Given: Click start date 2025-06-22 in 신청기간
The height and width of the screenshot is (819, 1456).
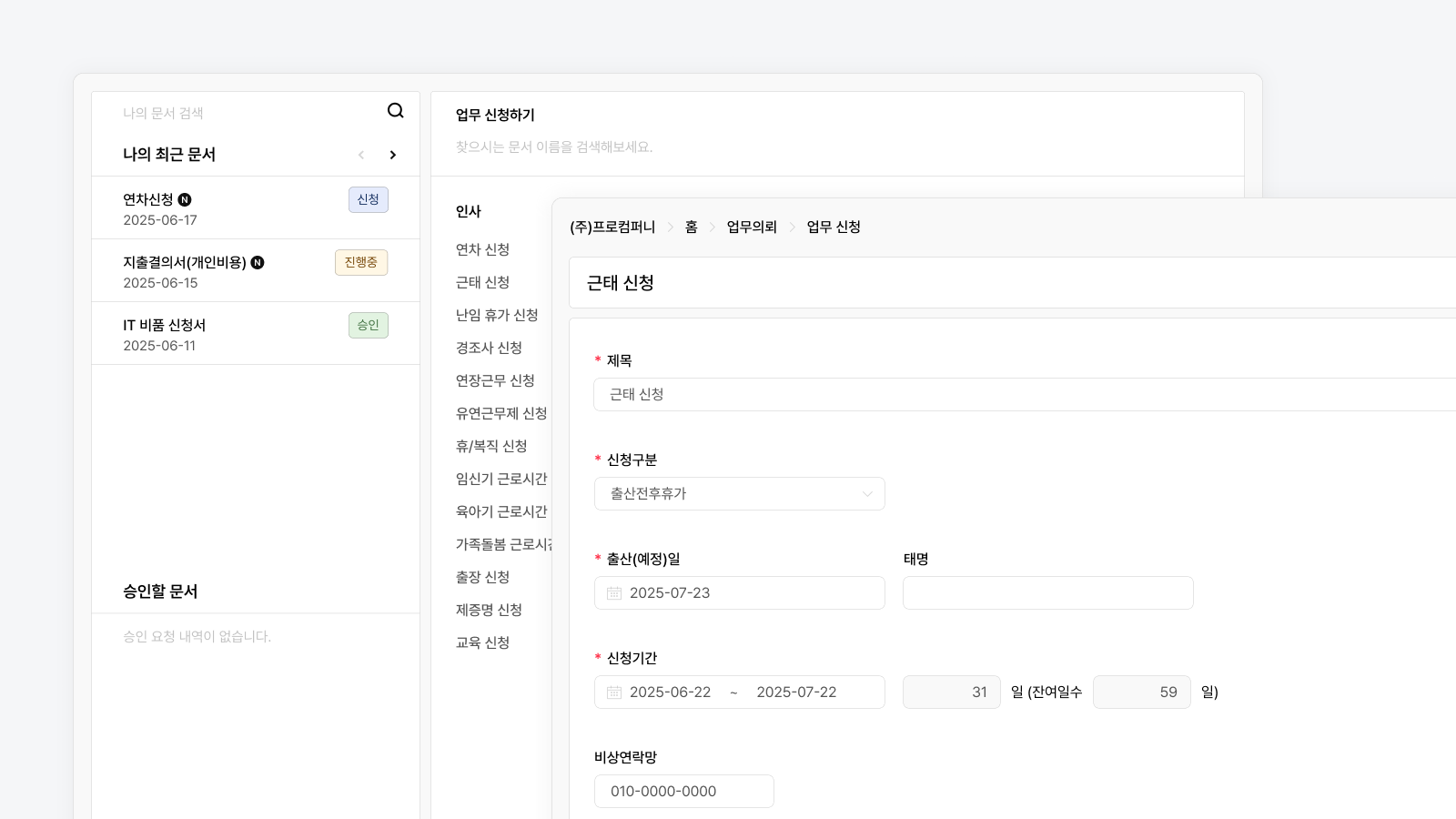Looking at the screenshot, I should 671,693.
